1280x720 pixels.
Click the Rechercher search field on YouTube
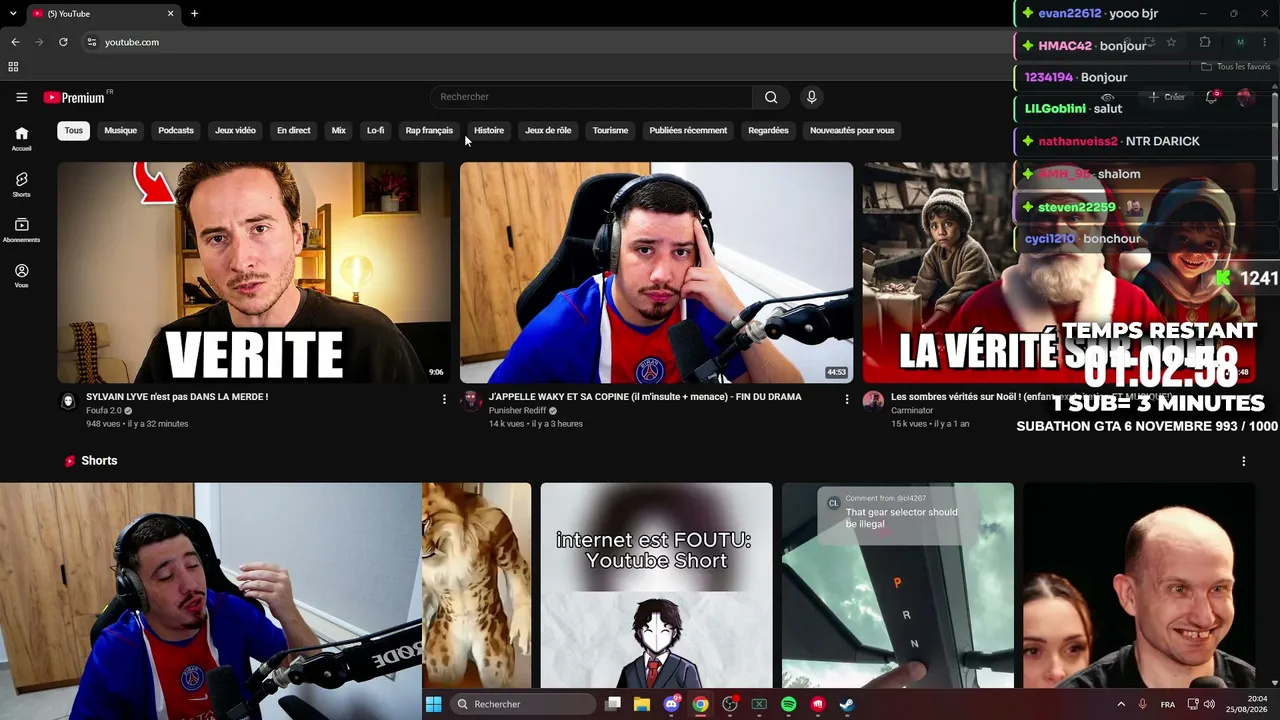pyautogui.click(x=592, y=97)
